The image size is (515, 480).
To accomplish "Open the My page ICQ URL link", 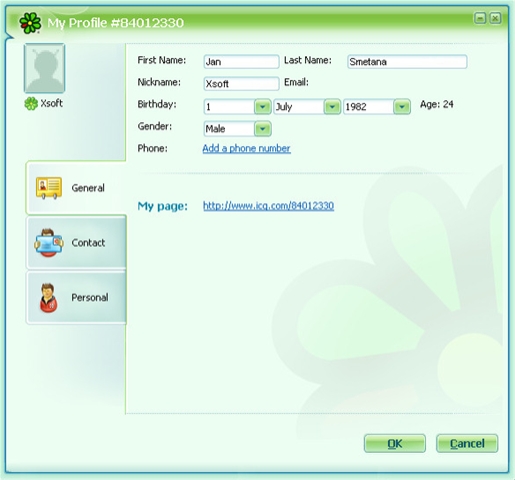I will pos(269,206).
